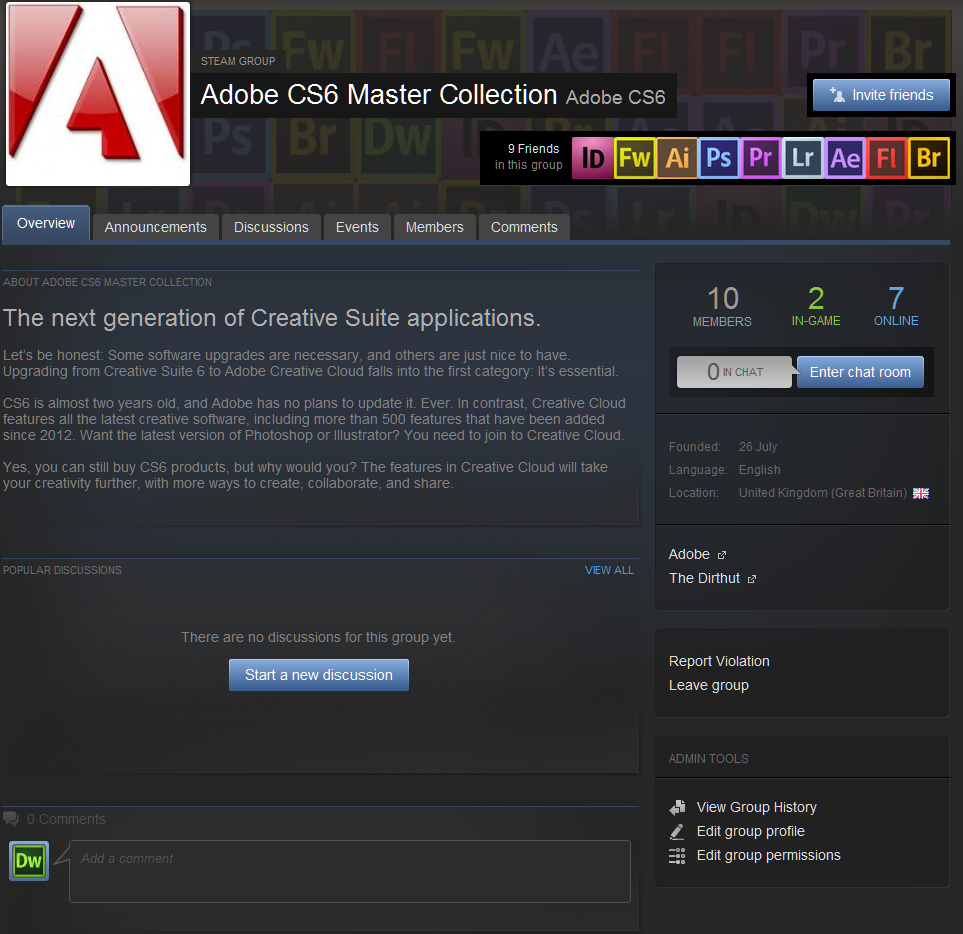Click the 2 IN-GAME count
Viewport: 963px width, 934px height.
point(816,306)
